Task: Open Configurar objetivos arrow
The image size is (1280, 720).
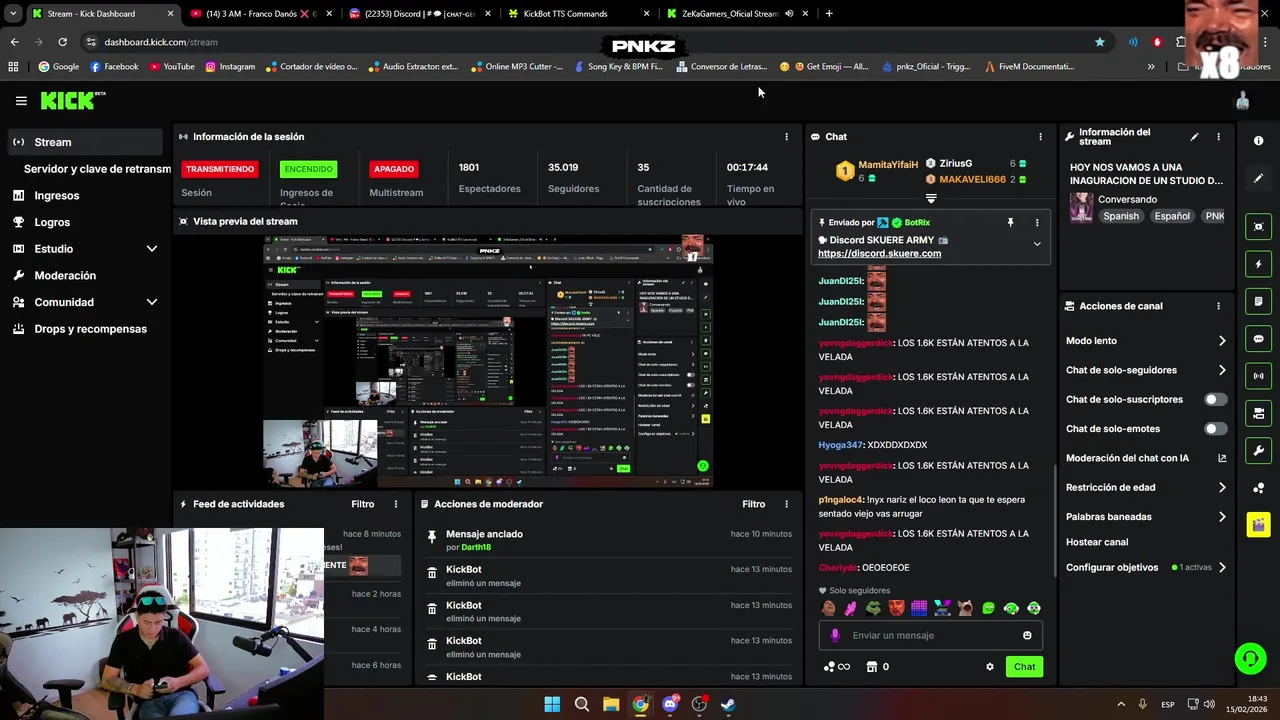Action: click(x=1222, y=567)
